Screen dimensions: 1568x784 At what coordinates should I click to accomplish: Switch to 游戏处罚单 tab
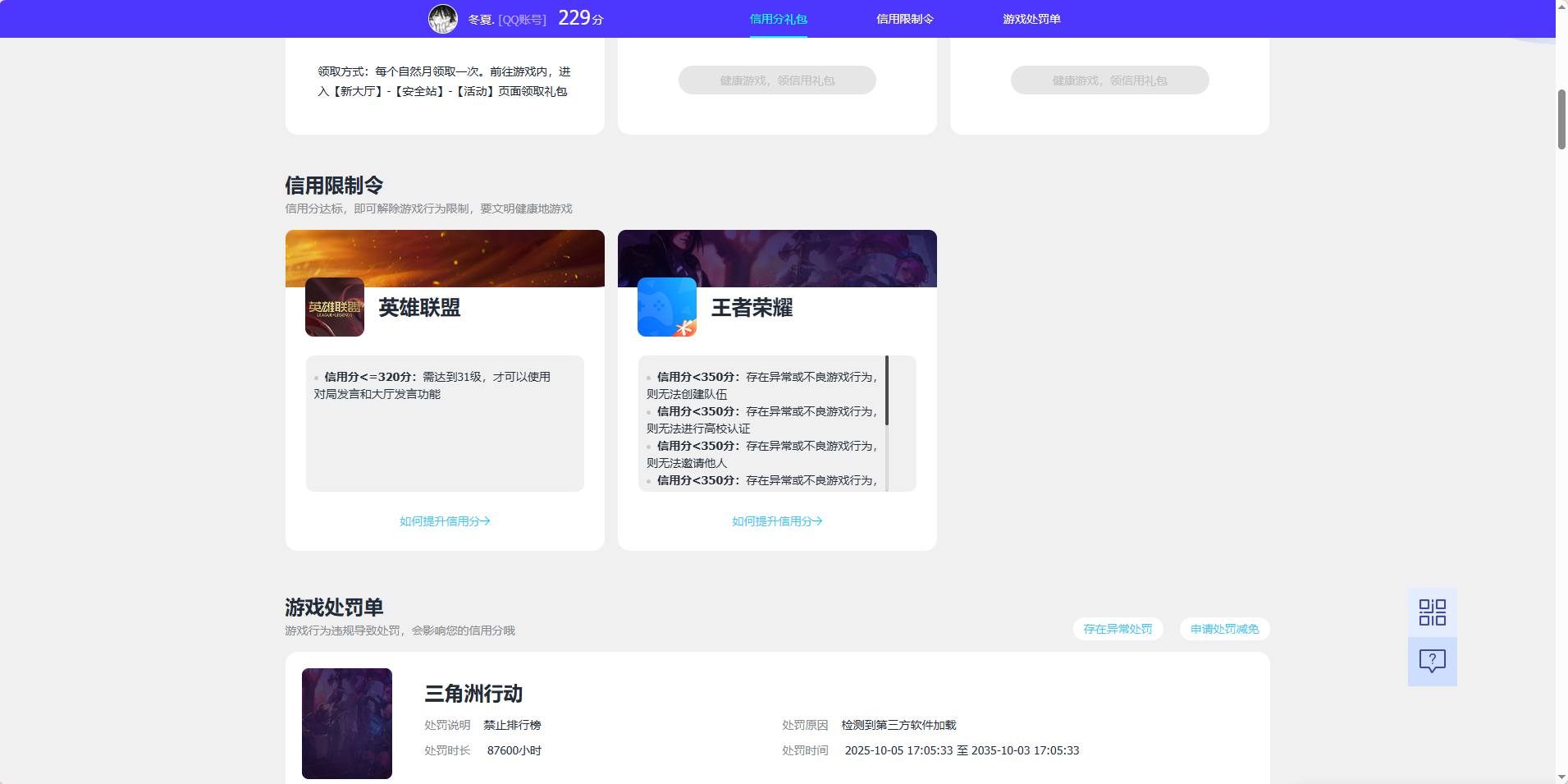1031,19
